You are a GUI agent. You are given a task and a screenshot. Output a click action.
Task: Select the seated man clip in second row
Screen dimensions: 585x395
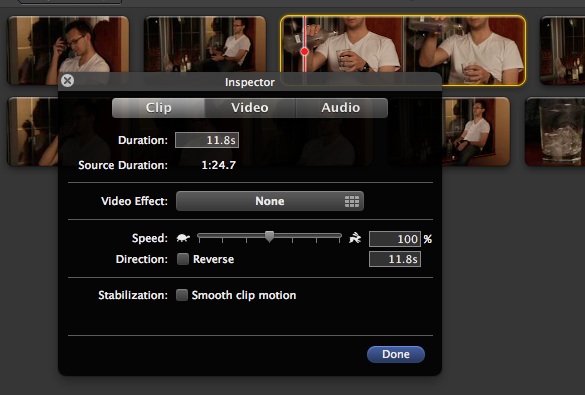coord(476,131)
